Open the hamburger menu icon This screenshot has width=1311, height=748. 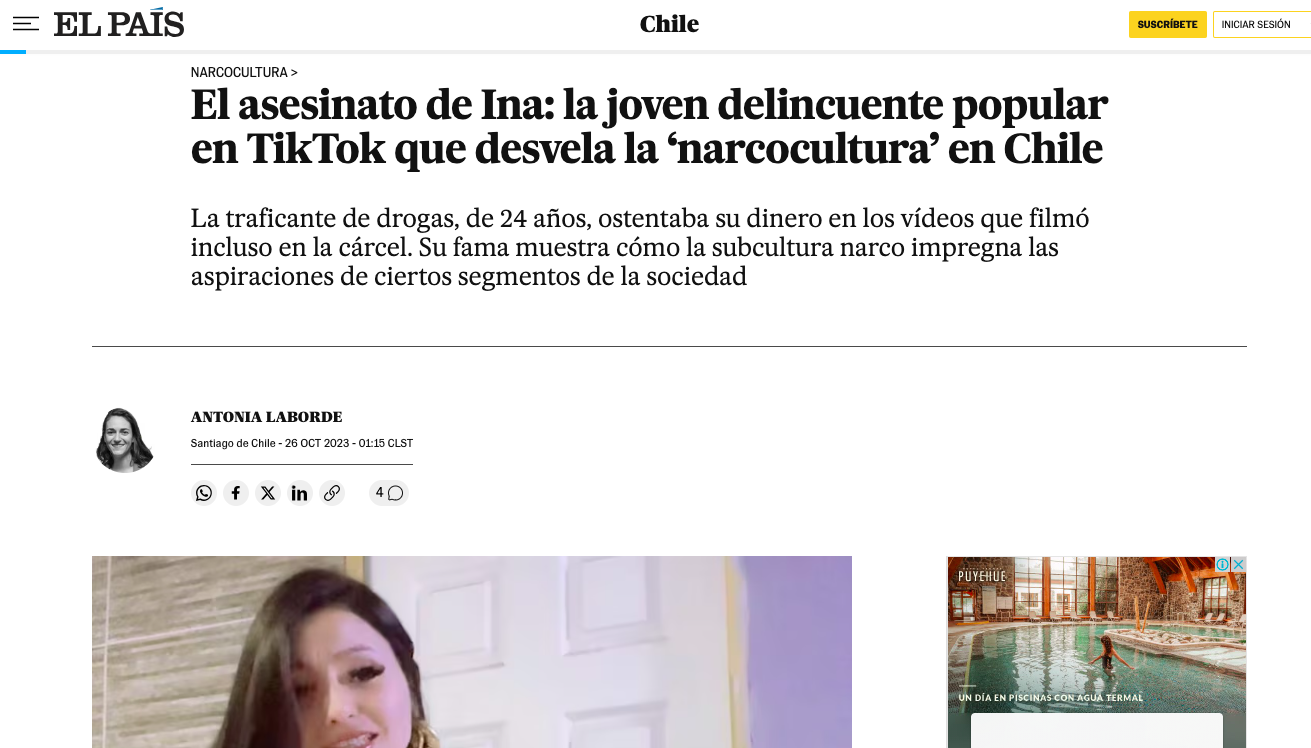[26, 24]
